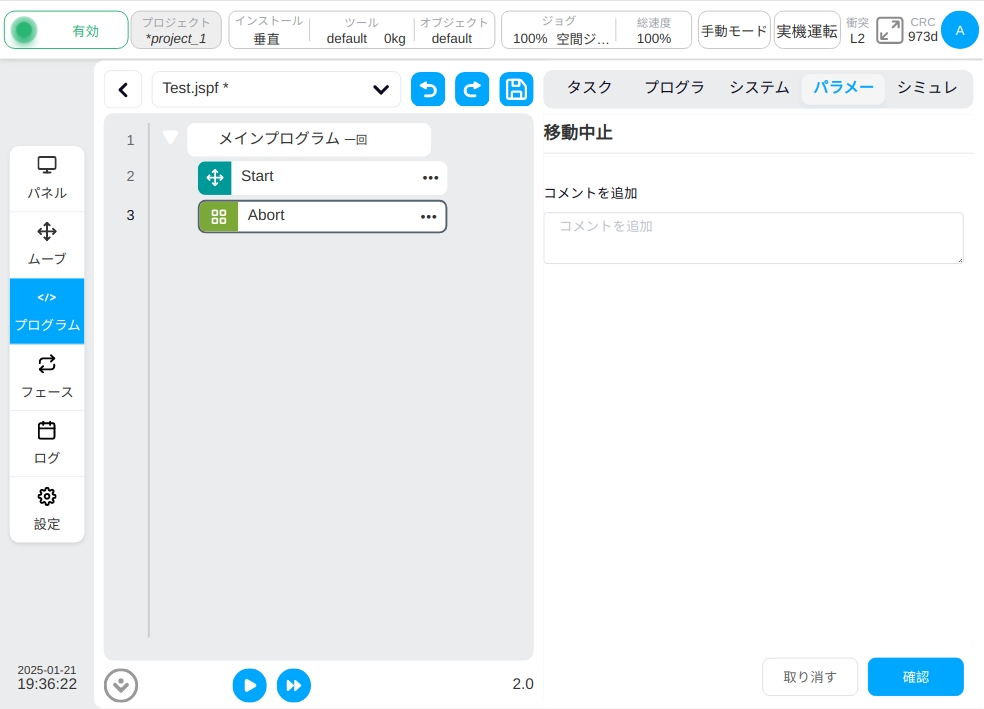Screen dimensions: 984x709
Task: Switch to the Simulation tab
Action: [927, 88]
